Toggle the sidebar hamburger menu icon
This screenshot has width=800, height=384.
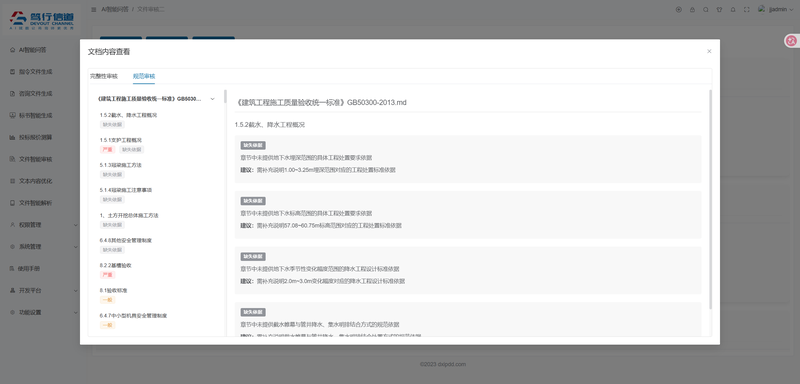(x=93, y=10)
